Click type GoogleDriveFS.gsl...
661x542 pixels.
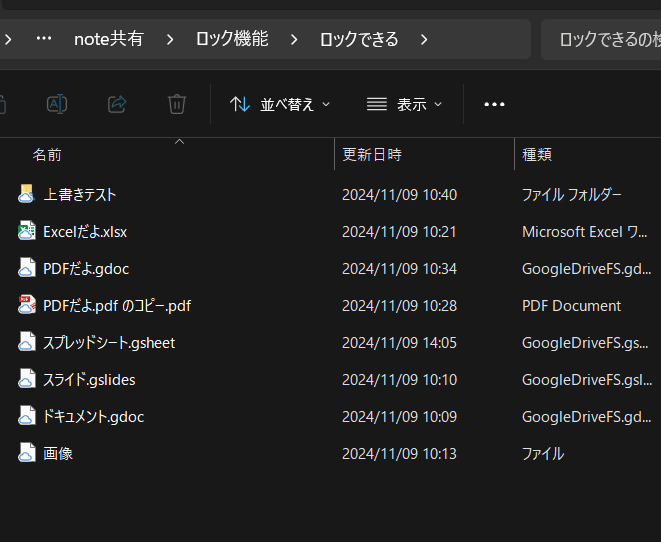[x=587, y=380]
